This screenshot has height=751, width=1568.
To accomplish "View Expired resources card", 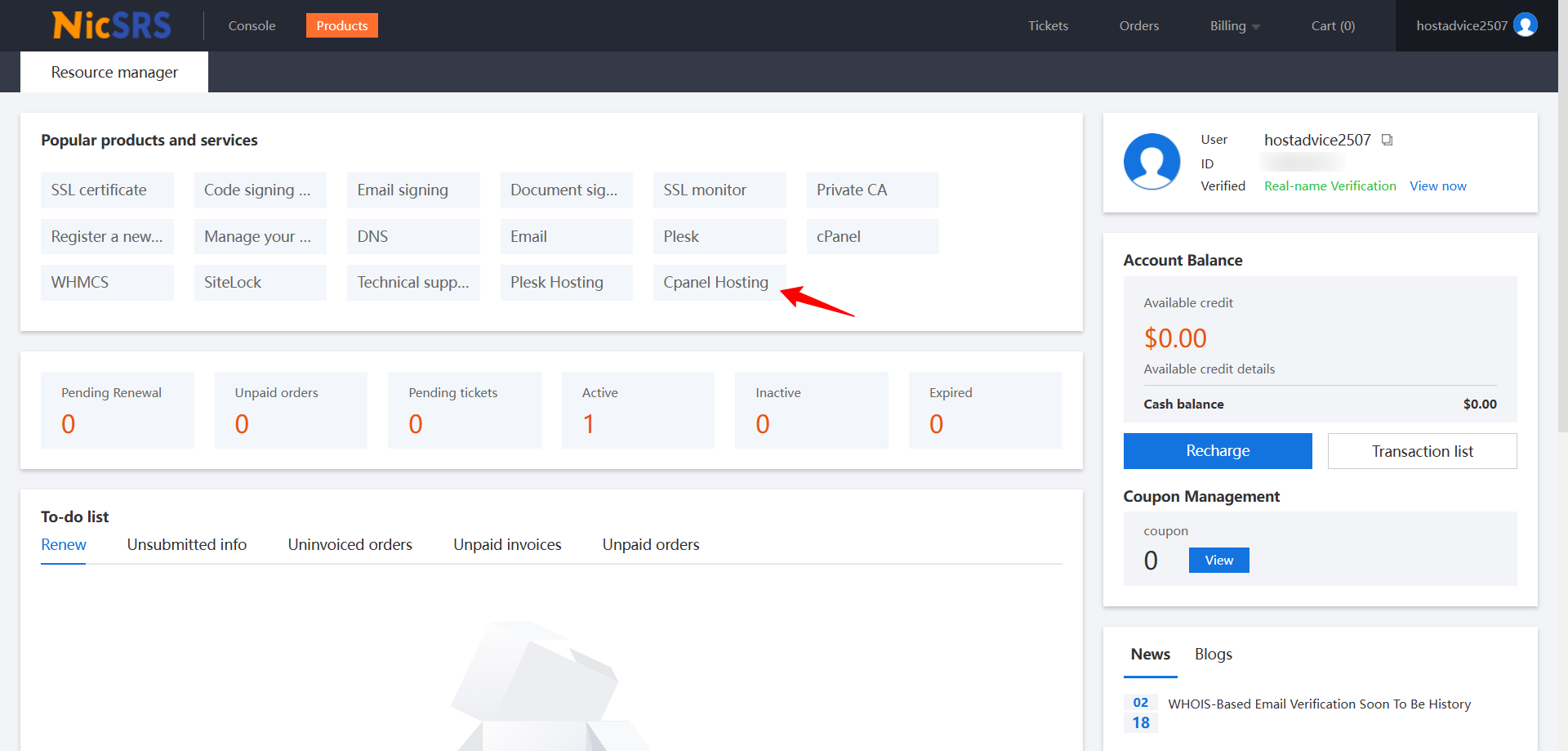I will tap(985, 410).
